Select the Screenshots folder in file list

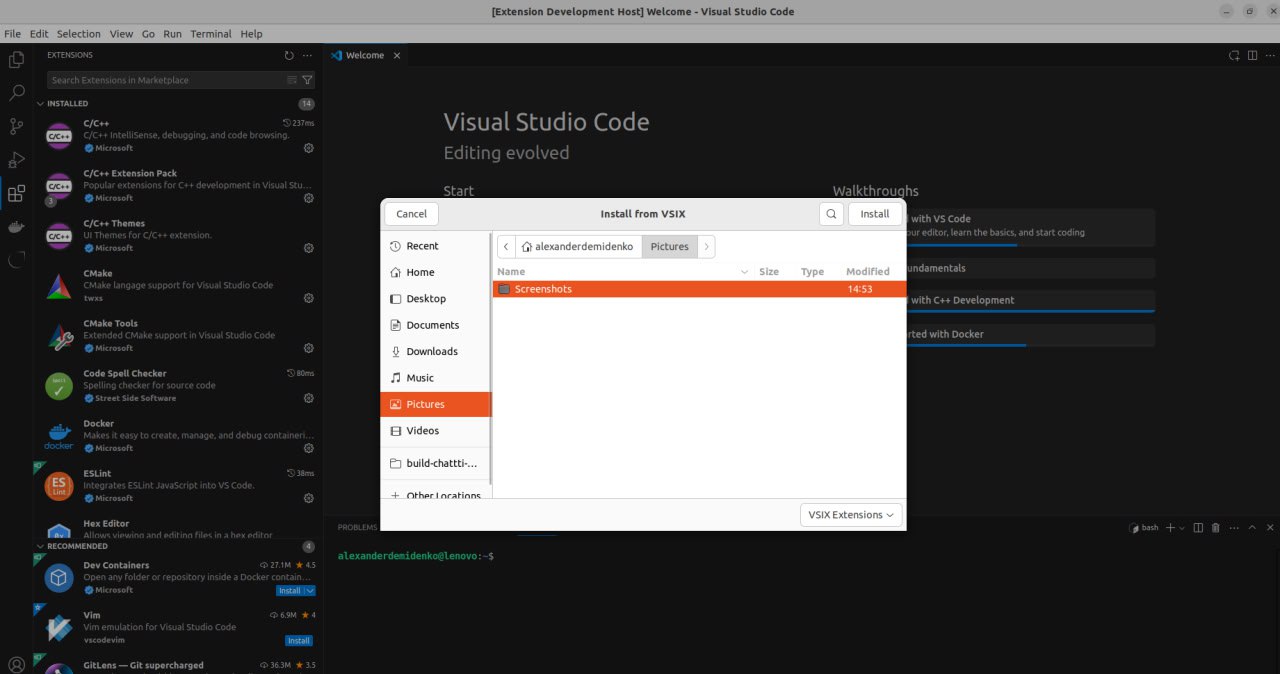544,289
